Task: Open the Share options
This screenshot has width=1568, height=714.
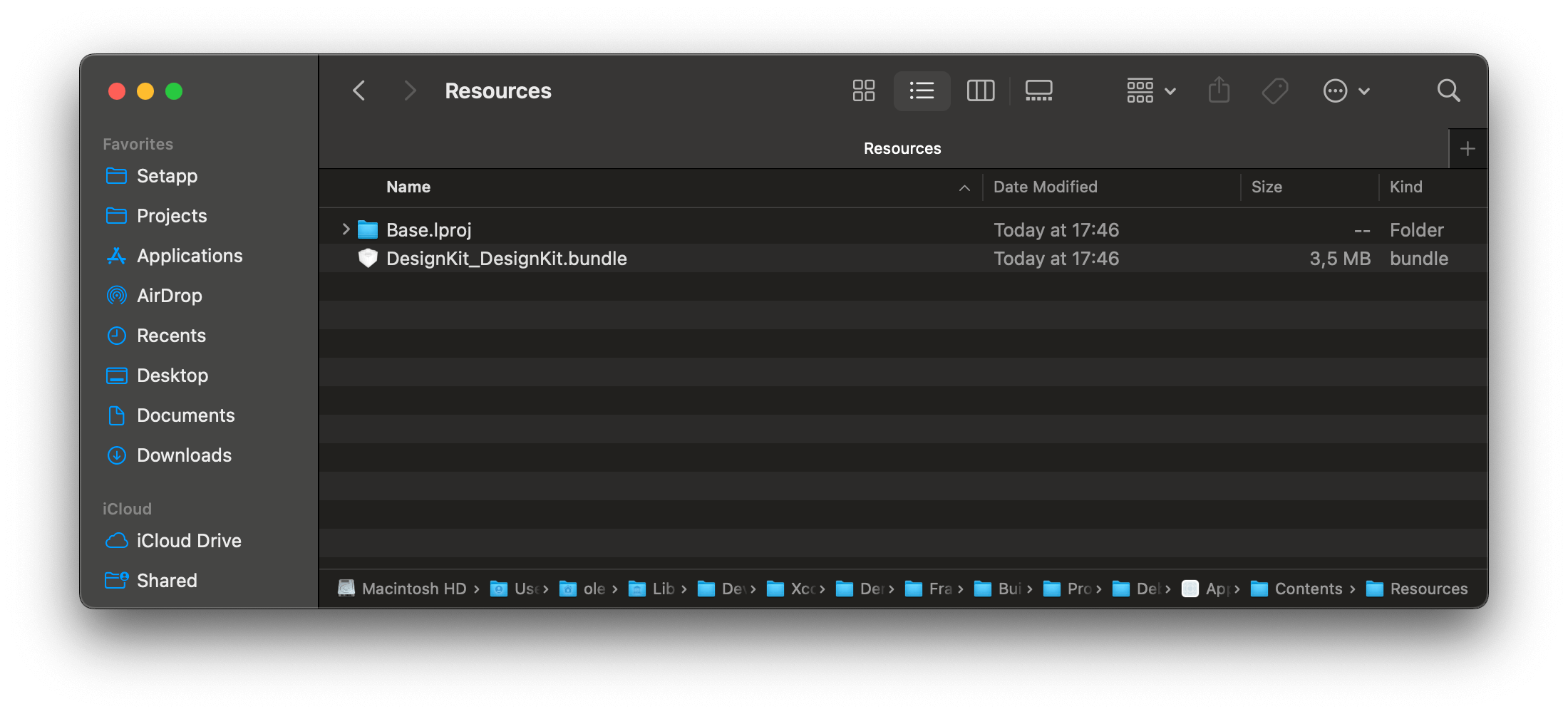Action: pyautogui.click(x=1219, y=90)
